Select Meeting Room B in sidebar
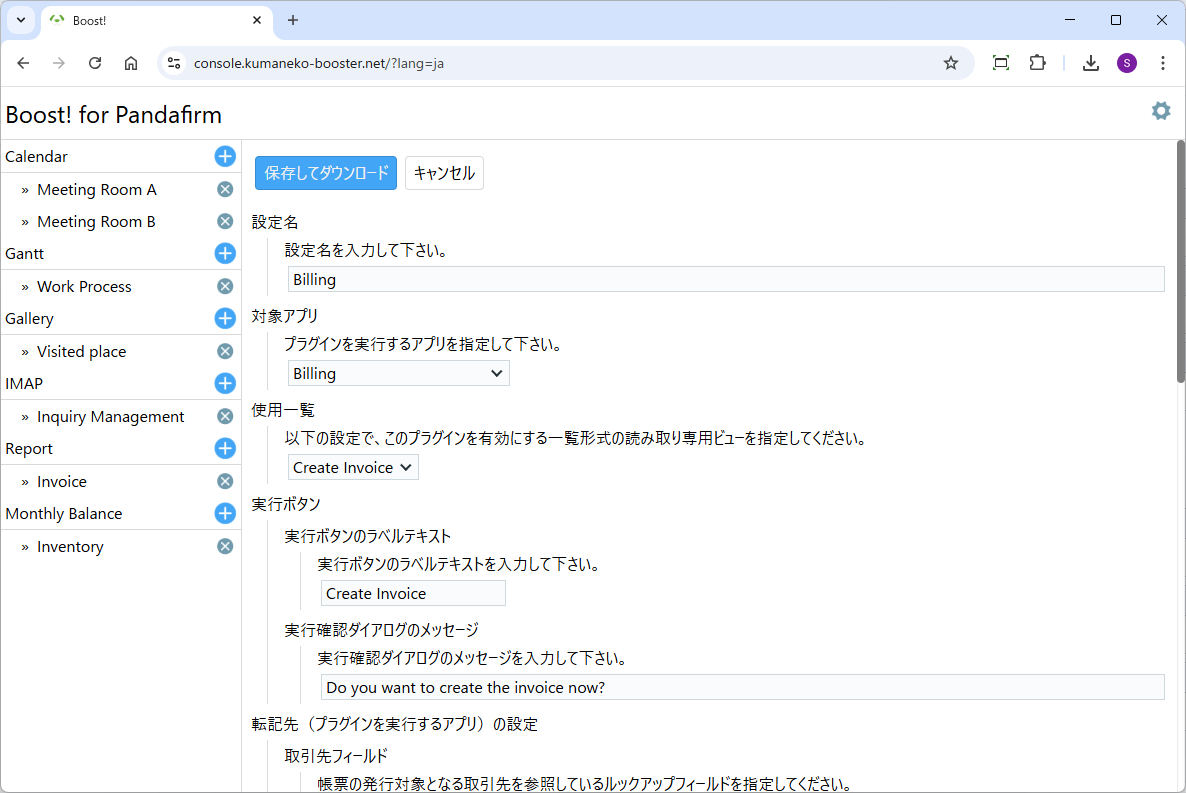The image size is (1186, 793). (96, 222)
